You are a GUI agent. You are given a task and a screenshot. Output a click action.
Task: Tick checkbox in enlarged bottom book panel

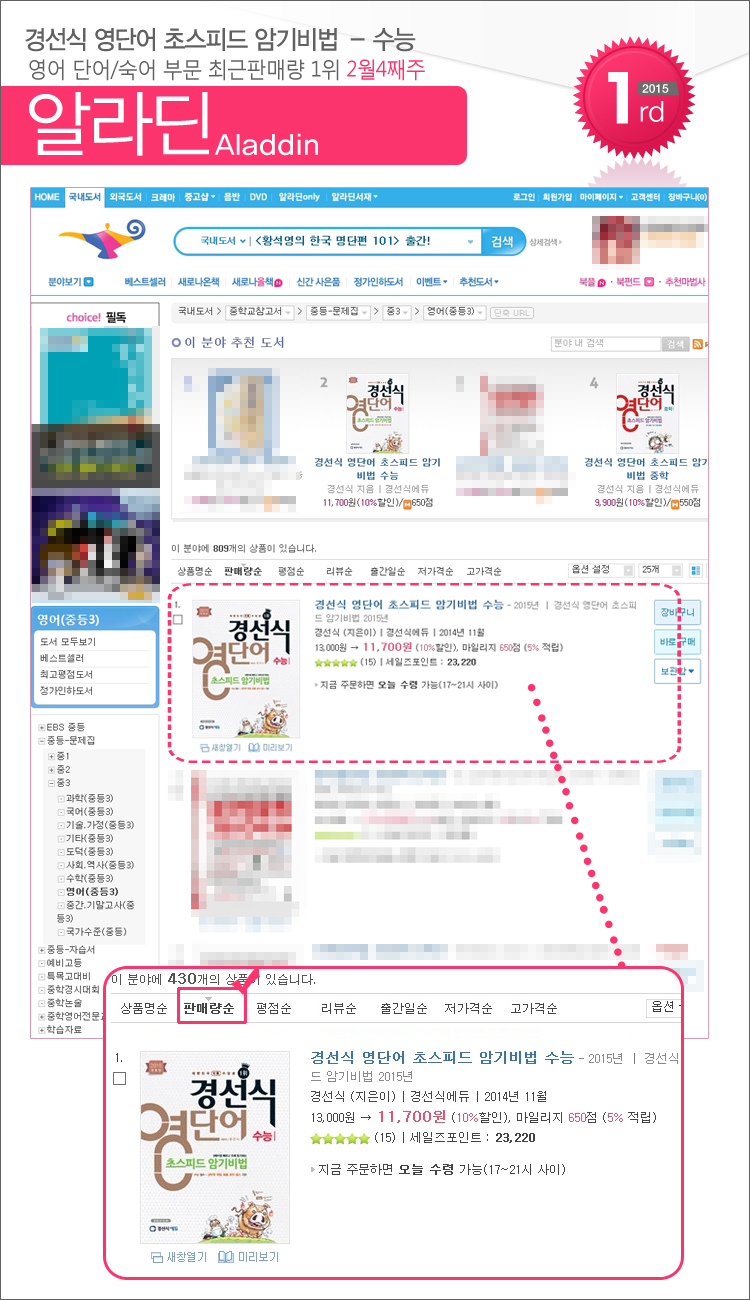click(x=119, y=1078)
